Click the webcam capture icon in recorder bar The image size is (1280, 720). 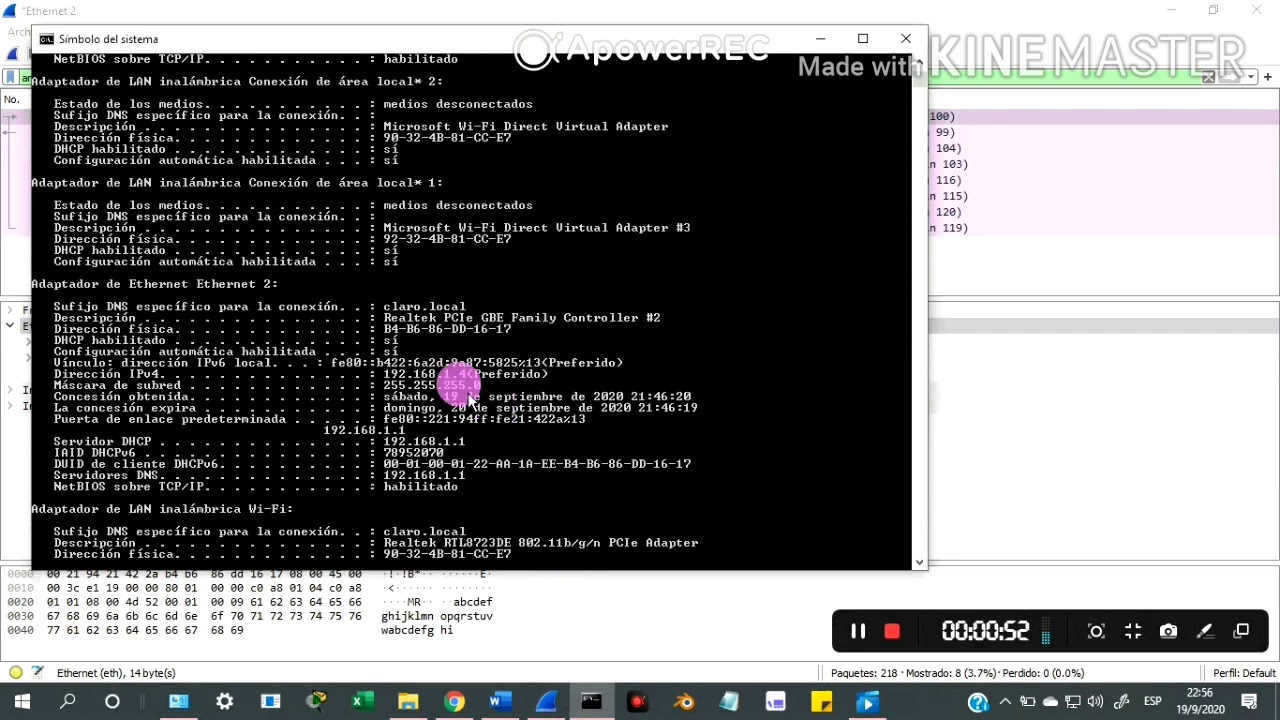click(1096, 632)
